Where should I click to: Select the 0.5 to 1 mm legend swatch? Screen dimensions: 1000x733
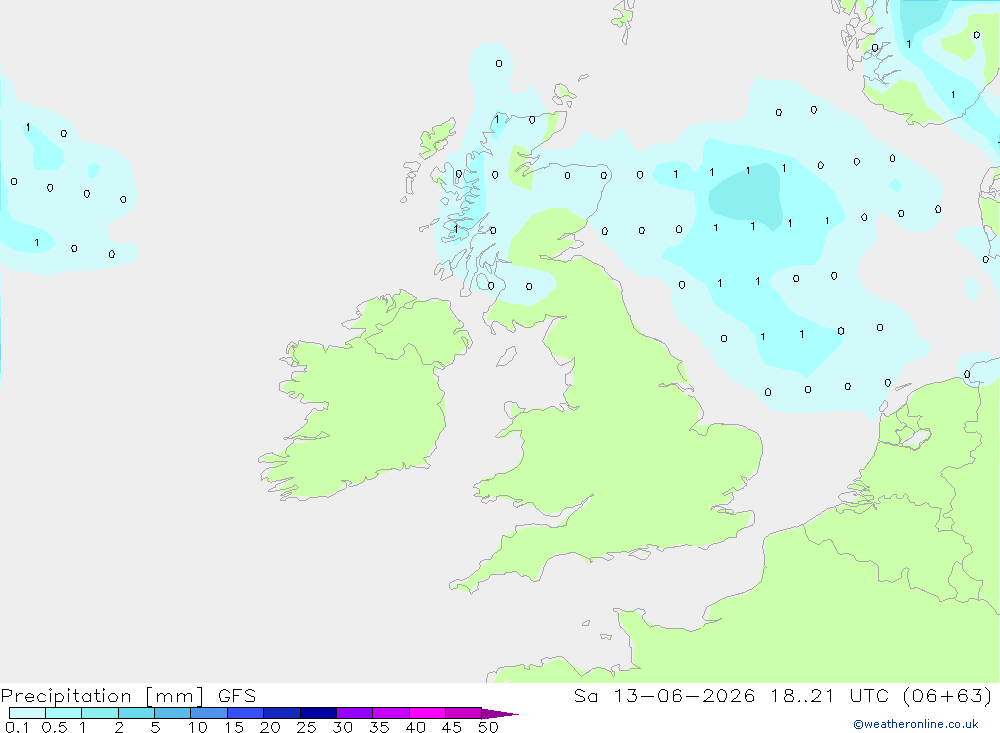pos(63,713)
